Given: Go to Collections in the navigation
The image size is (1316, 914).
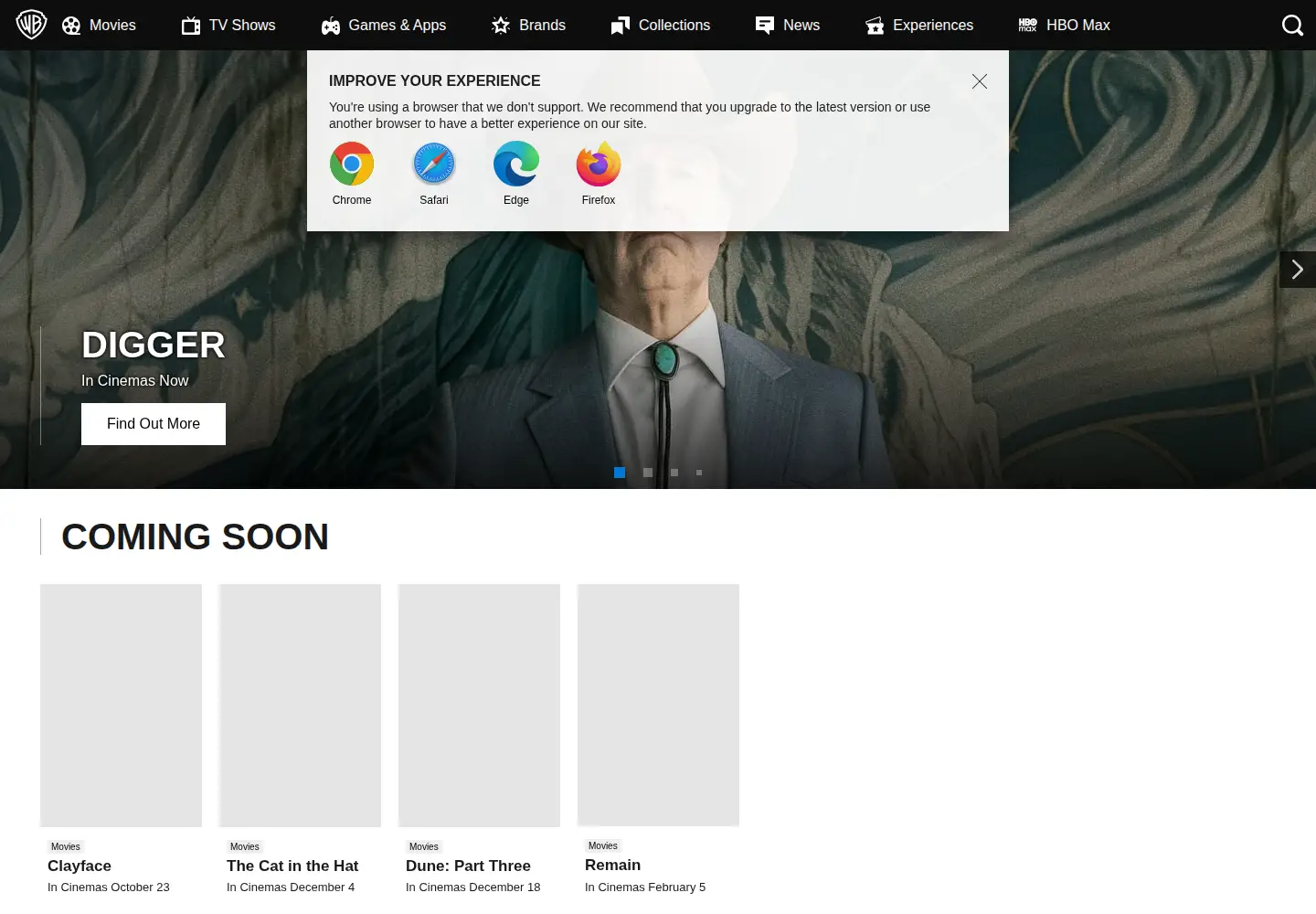Looking at the screenshot, I should point(674,26).
